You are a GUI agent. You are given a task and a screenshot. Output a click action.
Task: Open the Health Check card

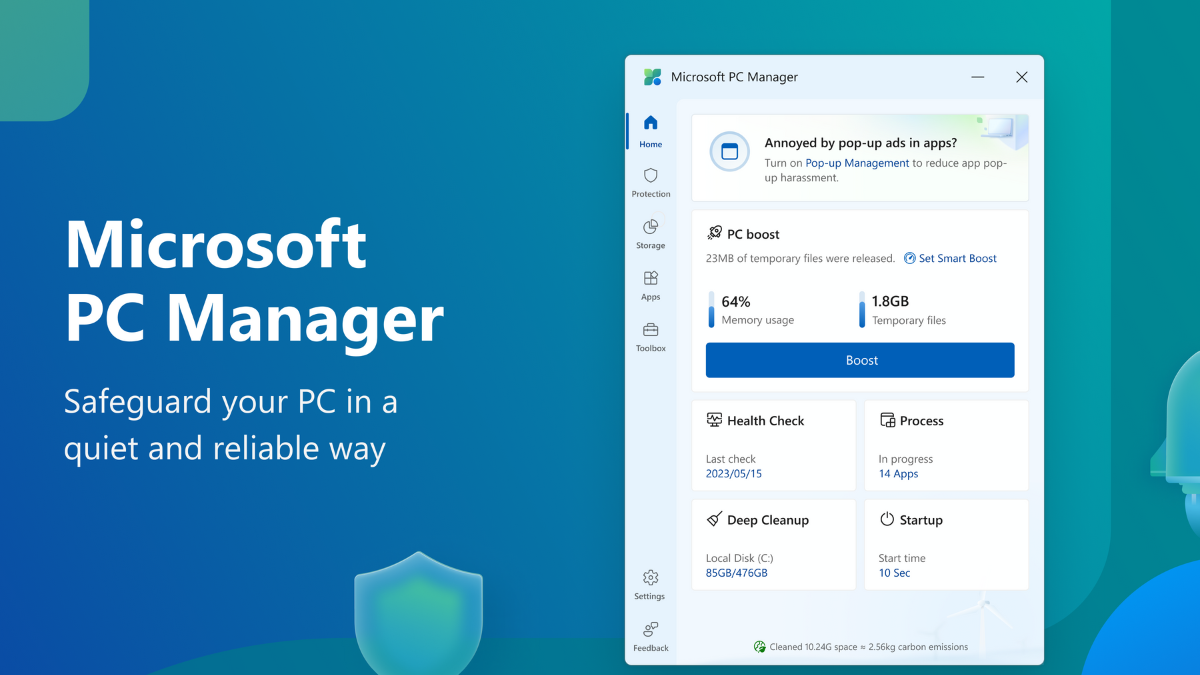(773, 445)
